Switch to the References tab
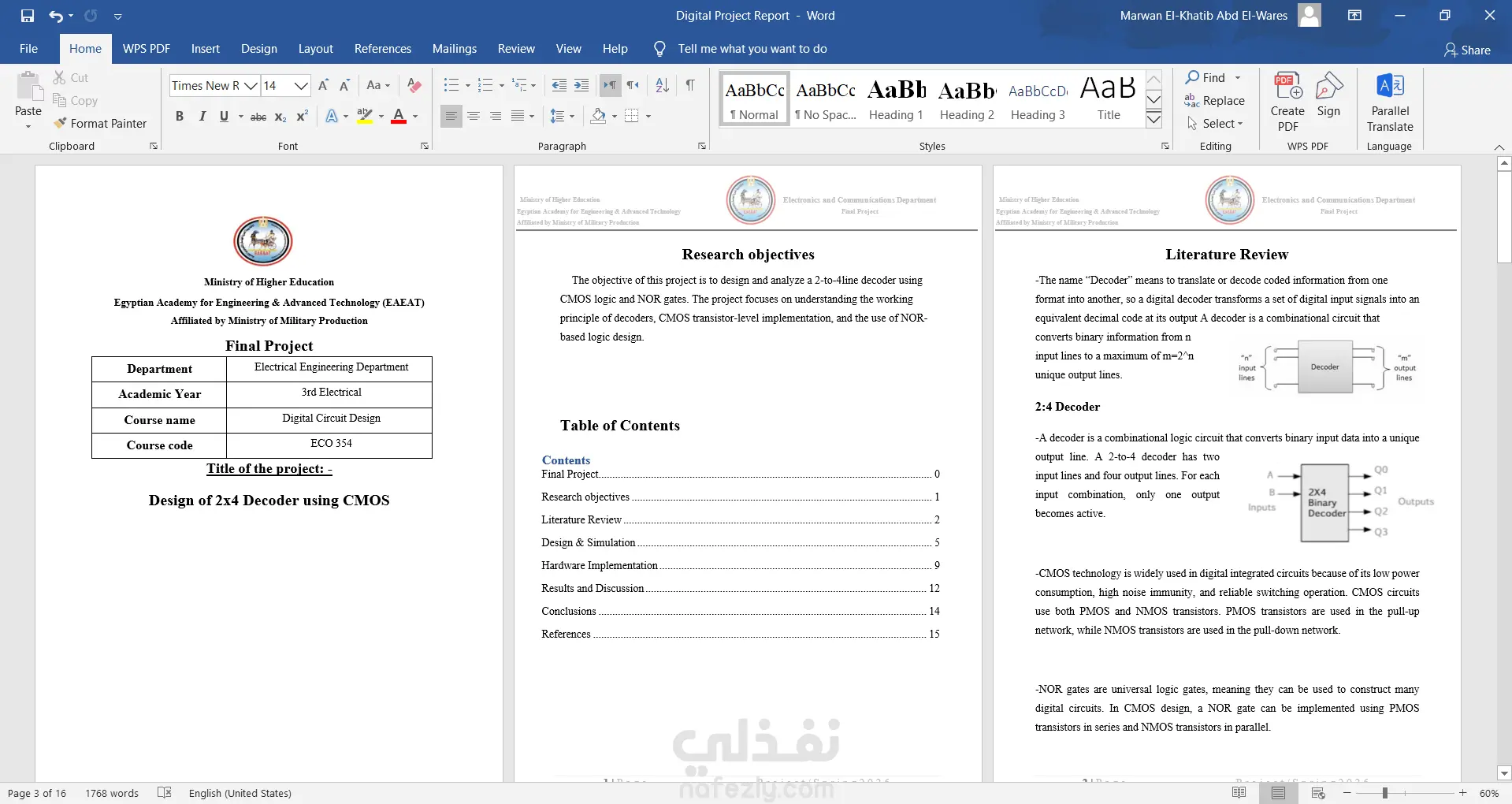This screenshot has height=804, width=1512. click(383, 49)
